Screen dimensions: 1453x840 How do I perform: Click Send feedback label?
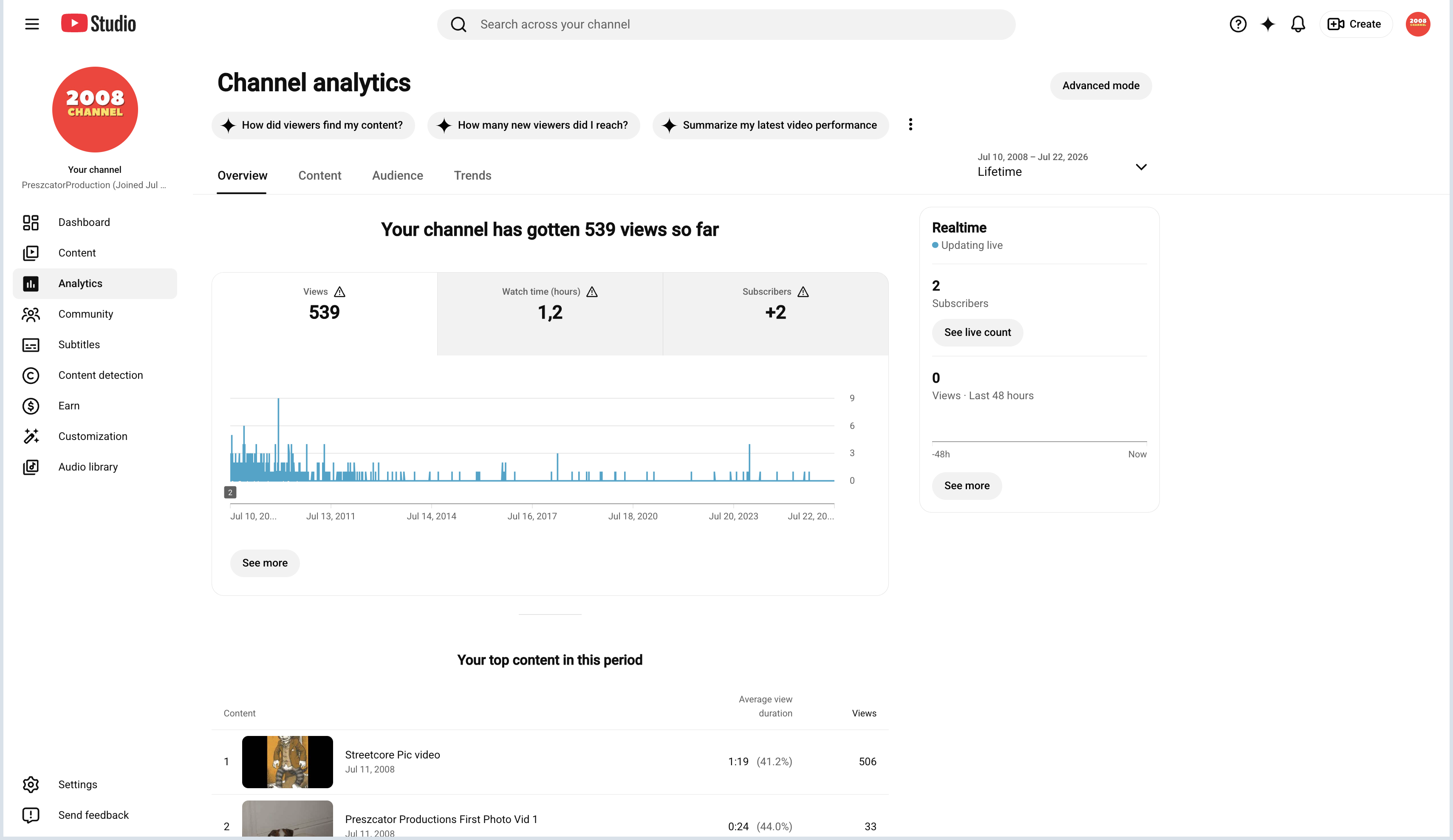[93, 815]
